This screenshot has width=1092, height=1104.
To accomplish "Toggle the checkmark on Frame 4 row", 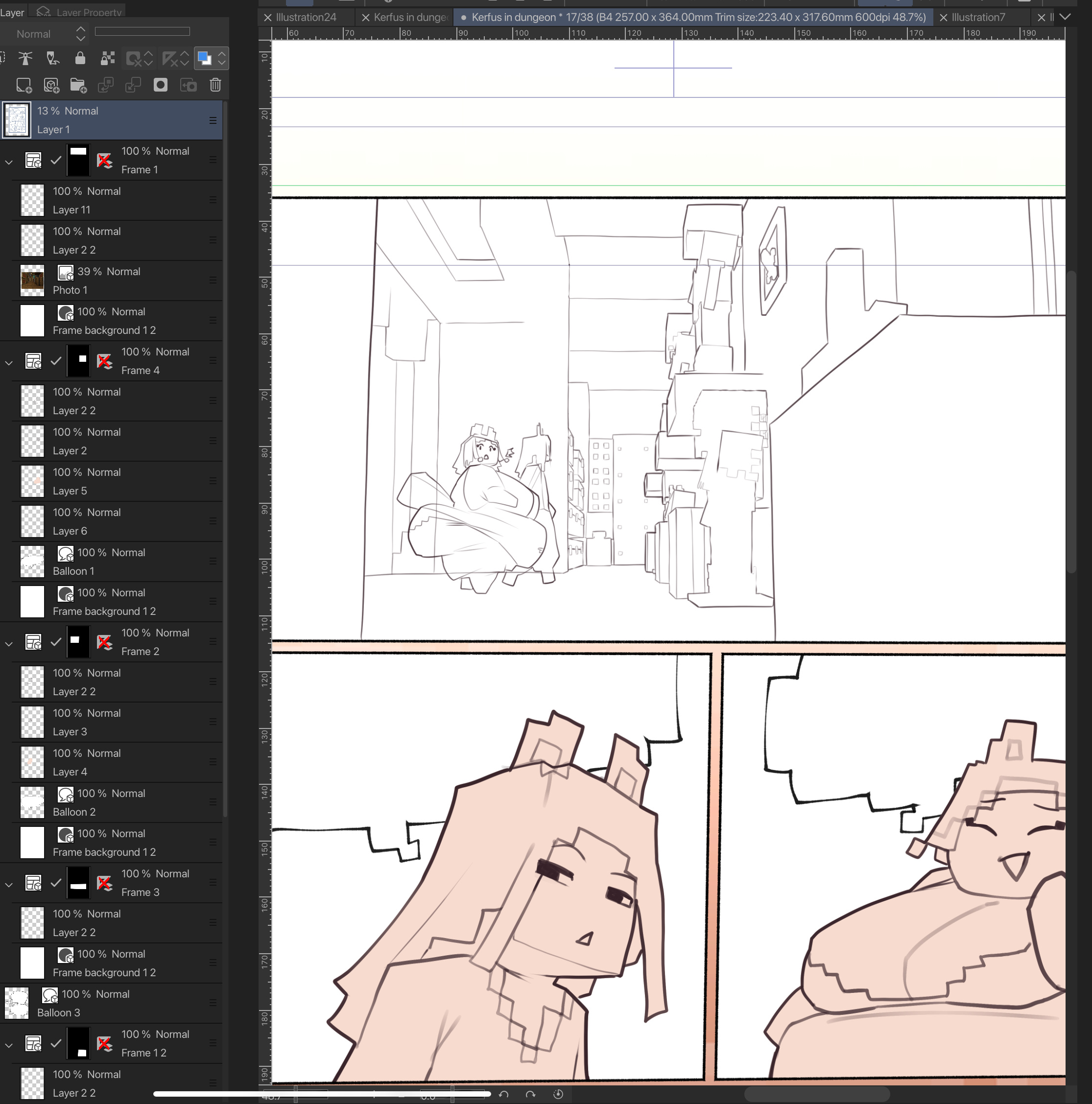I will point(56,361).
